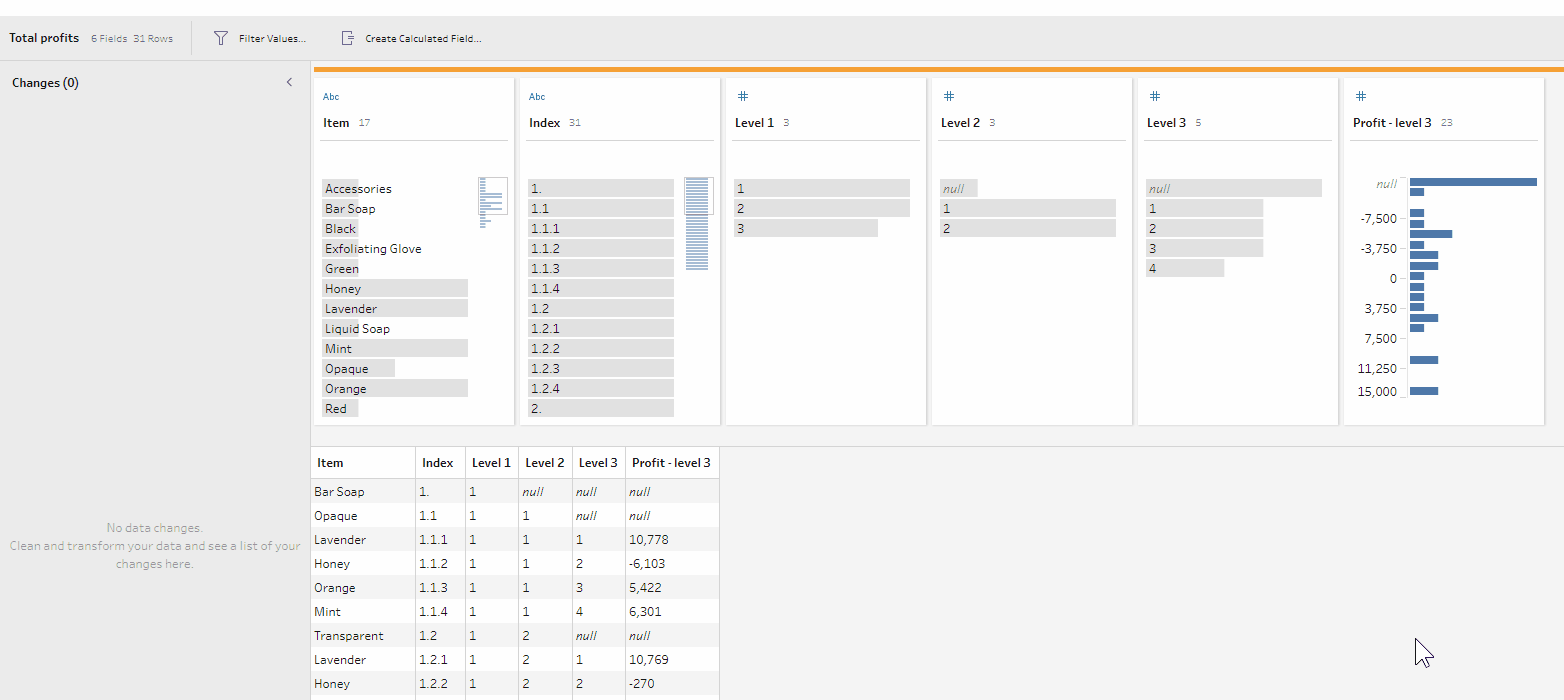Select the 1.2.1 Index cell in grid
Viewport: 1564px width, 700px height.
click(x=440, y=660)
